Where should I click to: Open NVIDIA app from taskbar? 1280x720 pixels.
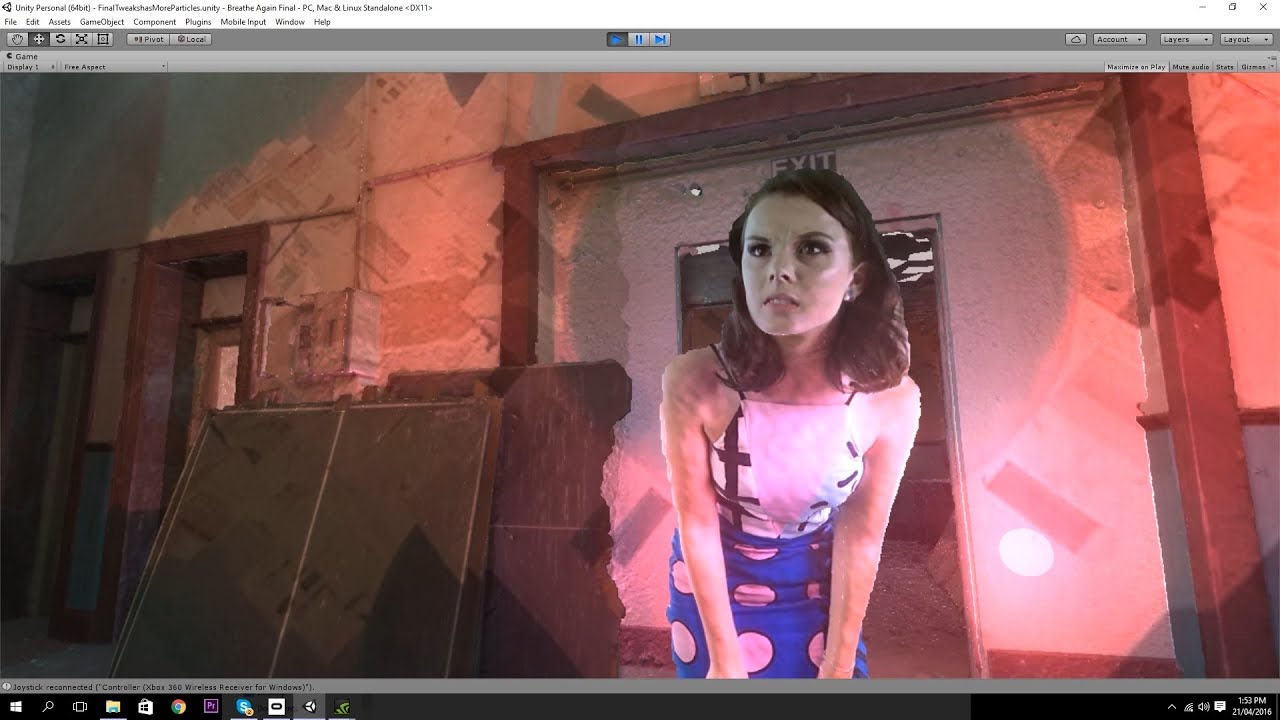click(x=342, y=707)
